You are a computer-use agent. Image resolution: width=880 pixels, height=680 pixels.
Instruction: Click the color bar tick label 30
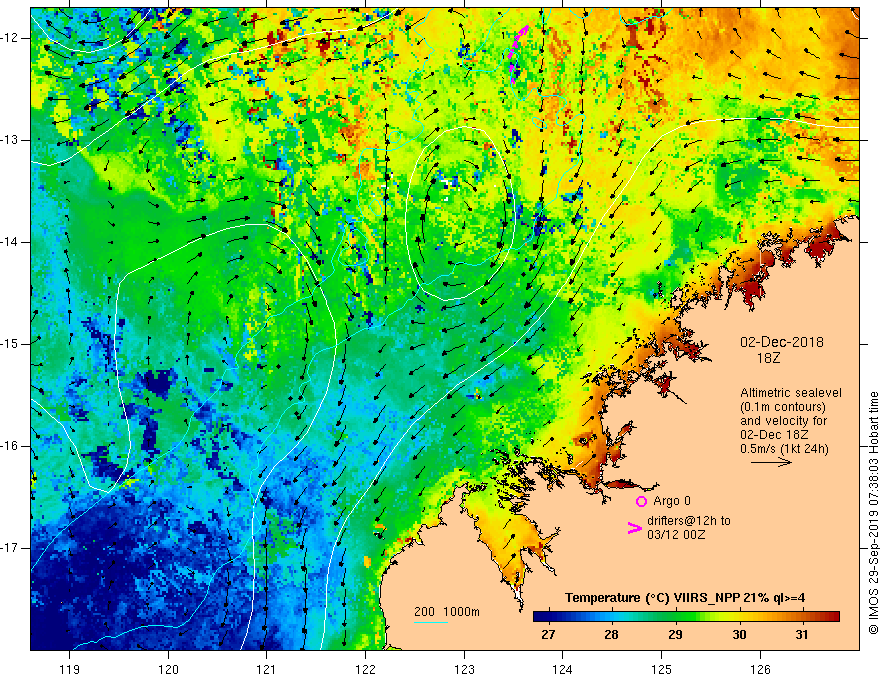(x=739, y=635)
